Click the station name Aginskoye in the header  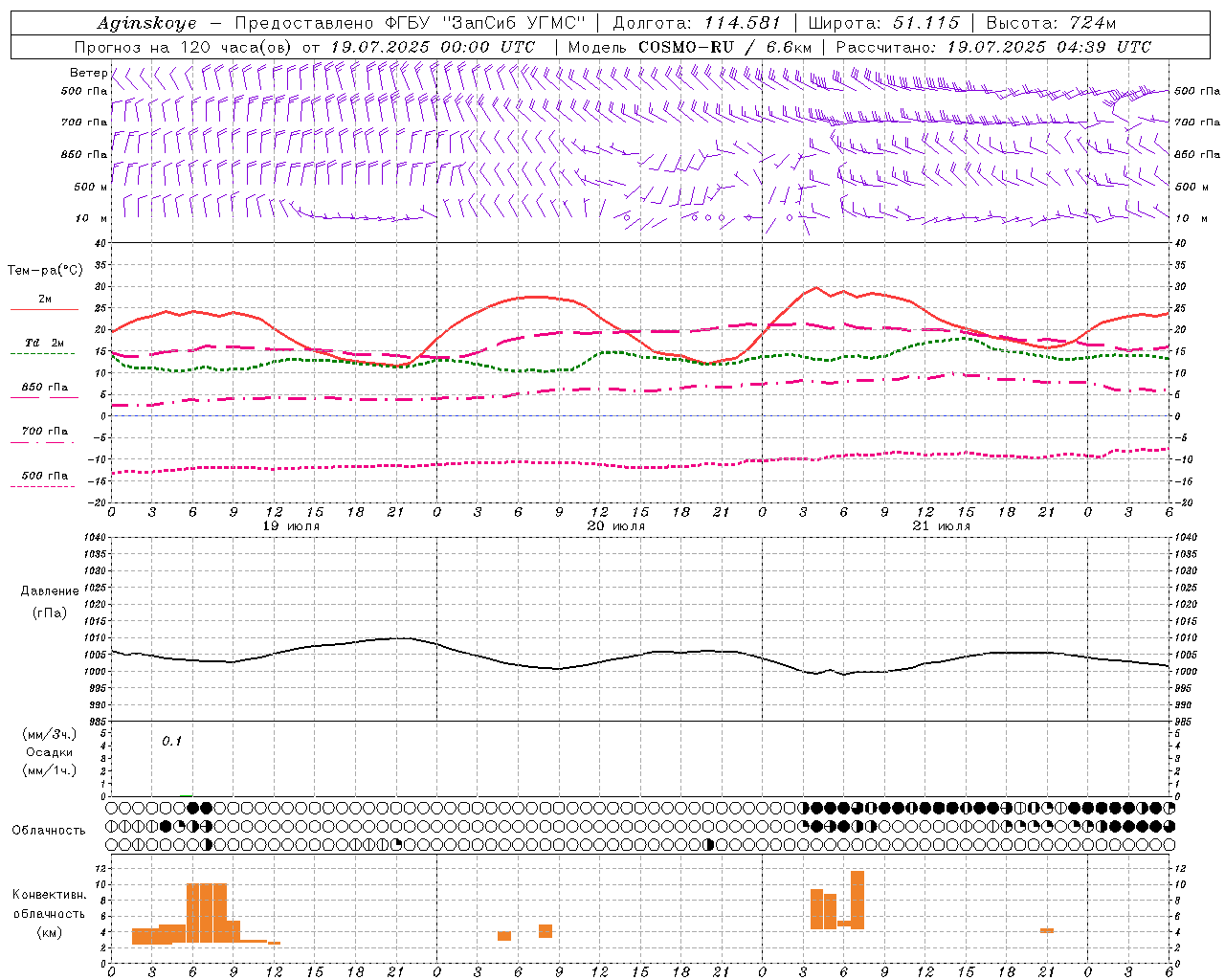click(146, 24)
